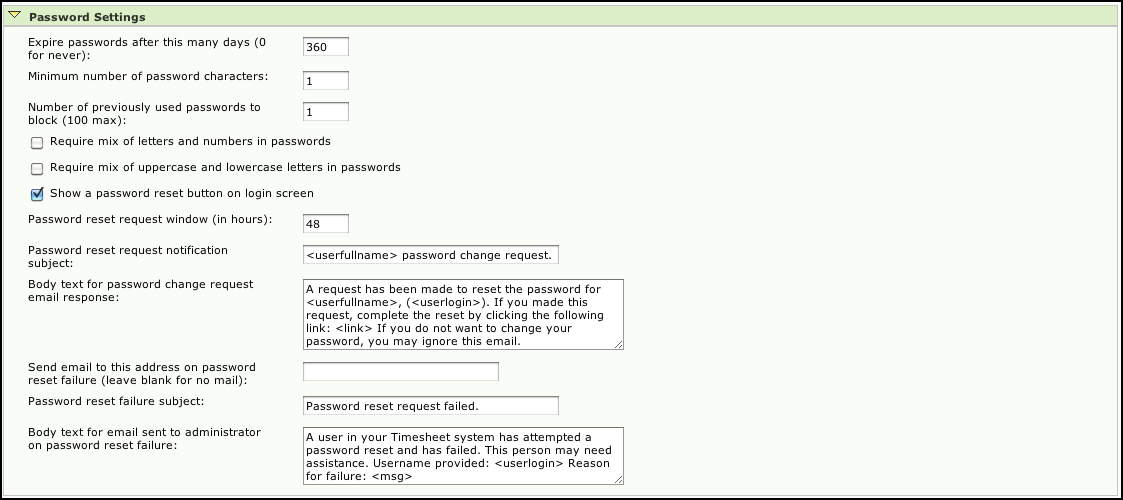Screen dimensions: 1123x500
Task: Collapse the Password Settings section triangle
Action: (x=14, y=15)
